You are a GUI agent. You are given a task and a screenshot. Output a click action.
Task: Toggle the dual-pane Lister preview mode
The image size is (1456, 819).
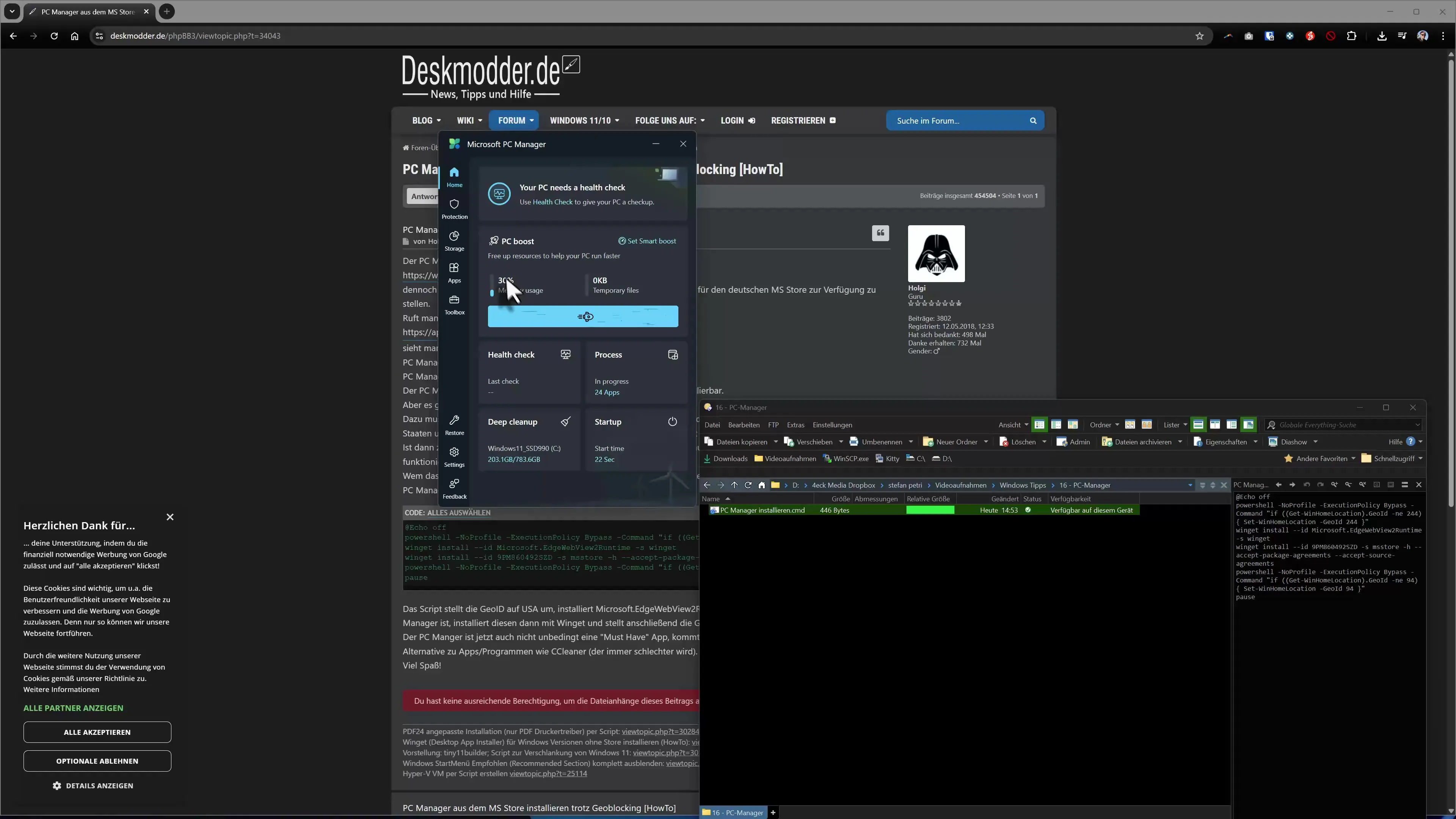click(x=1215, y=425)
